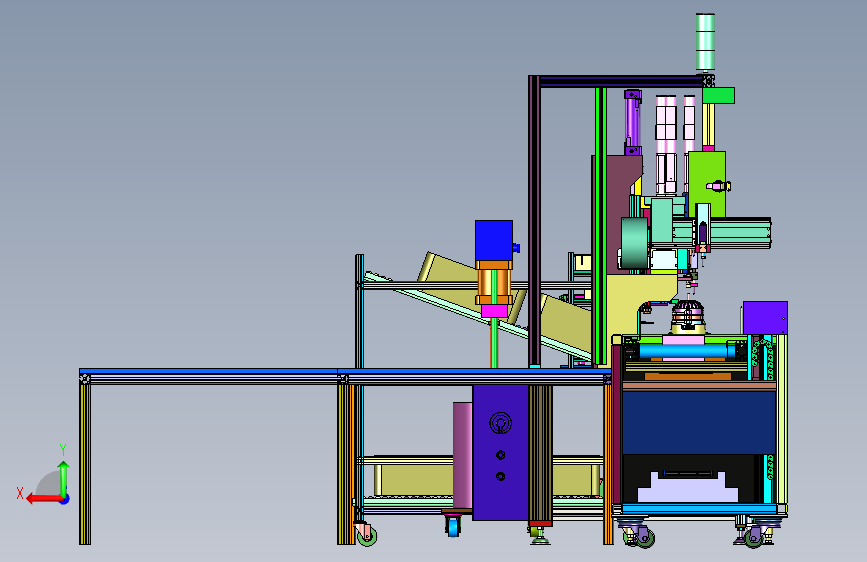Click the red X axis arrow of triad
Screen dimensions: 867x562
pos(43,499)
